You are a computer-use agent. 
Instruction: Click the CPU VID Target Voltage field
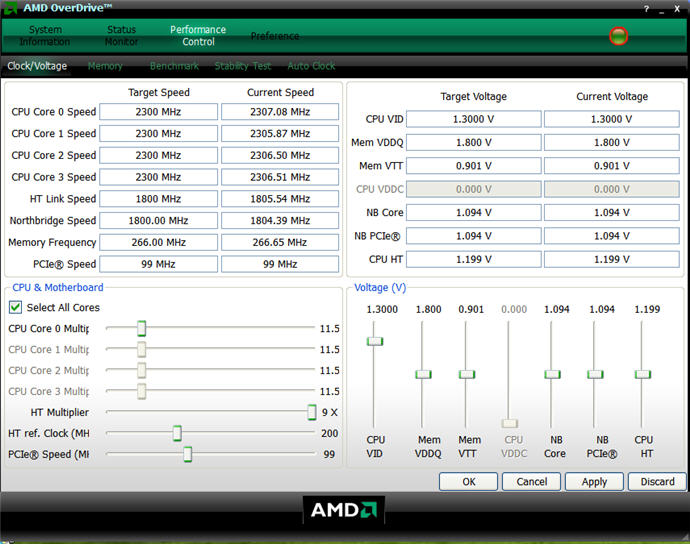473,119
